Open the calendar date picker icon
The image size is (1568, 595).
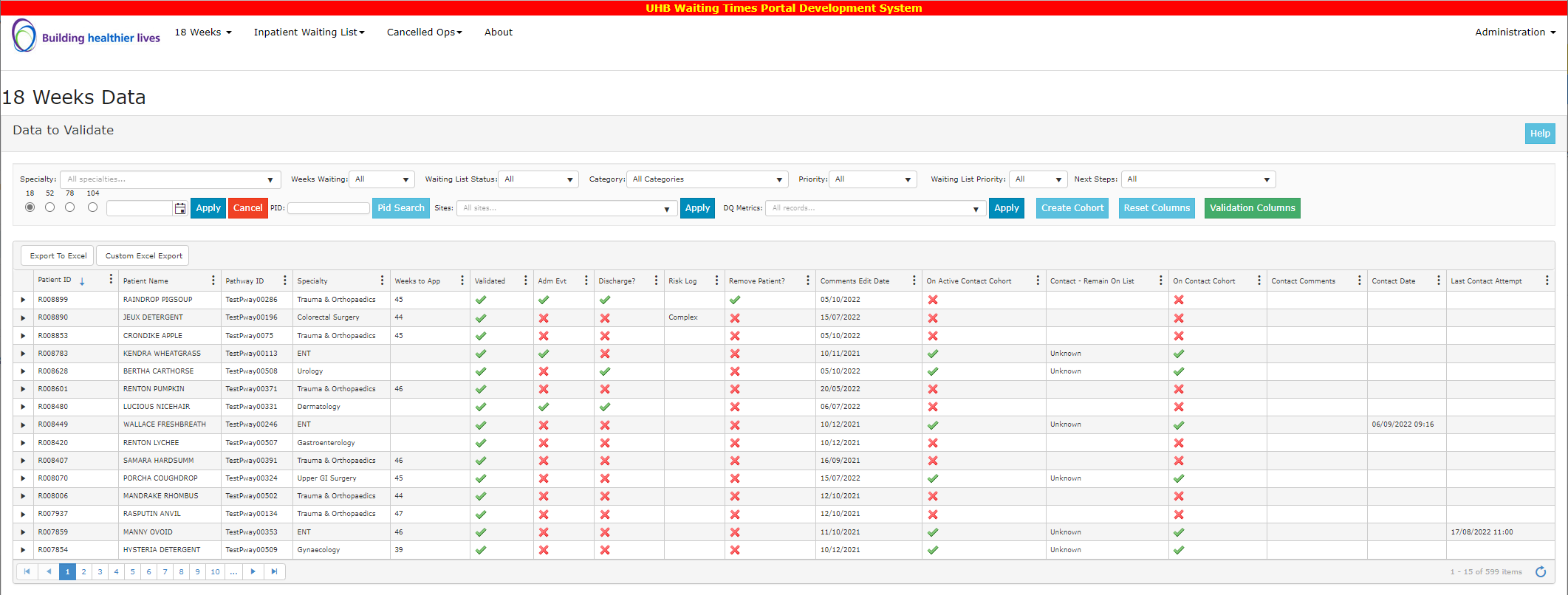180,209
